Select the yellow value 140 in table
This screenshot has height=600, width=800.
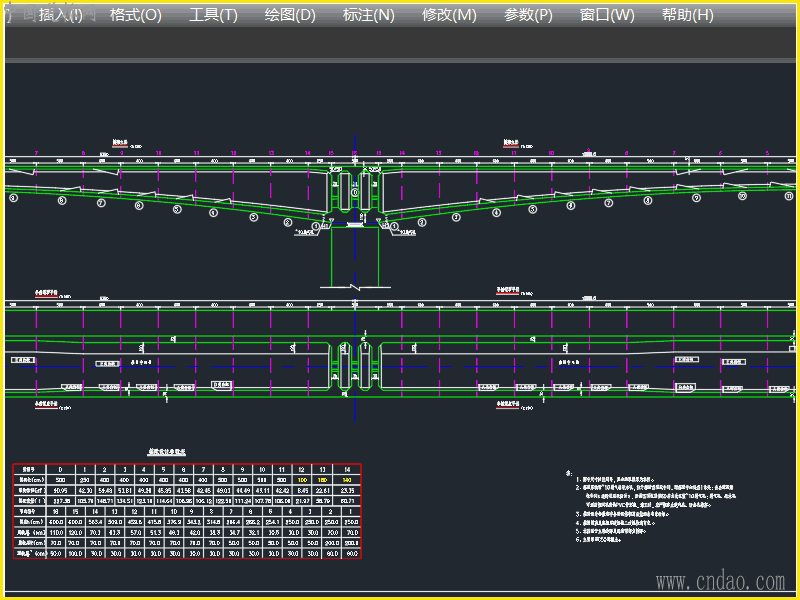[348, 480]
